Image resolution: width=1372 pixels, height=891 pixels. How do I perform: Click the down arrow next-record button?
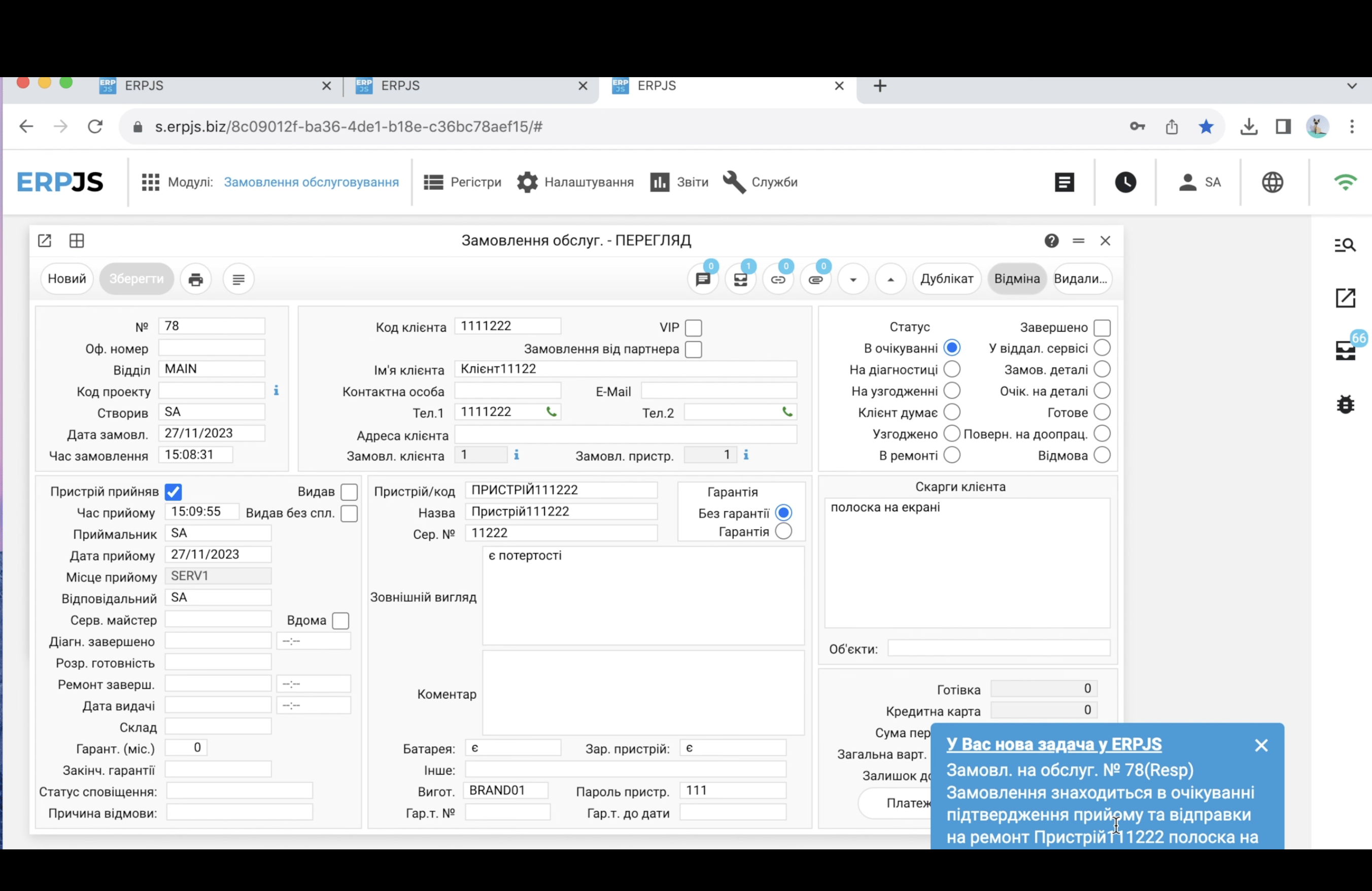click(852, 280)
